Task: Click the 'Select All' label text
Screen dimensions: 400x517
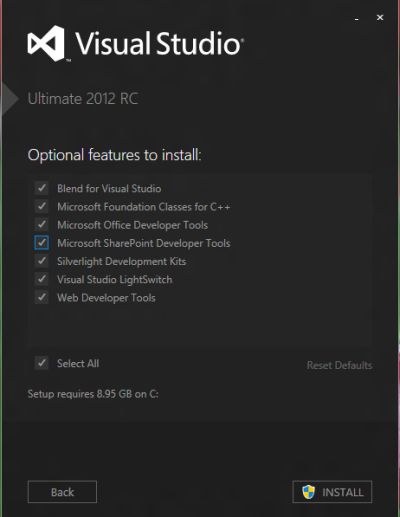Action: pos(78,363)
